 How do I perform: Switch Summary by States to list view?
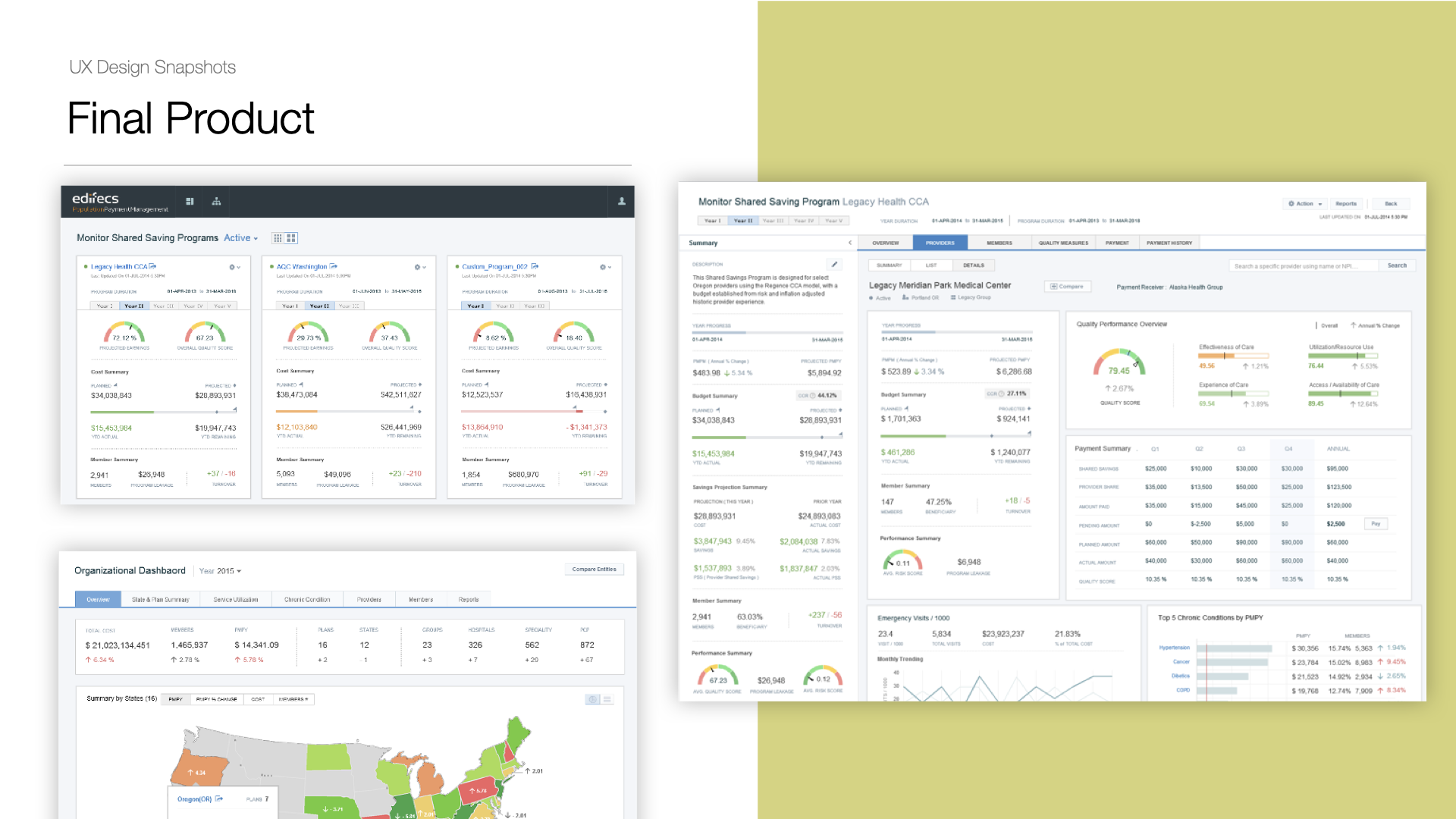[607, 699]
